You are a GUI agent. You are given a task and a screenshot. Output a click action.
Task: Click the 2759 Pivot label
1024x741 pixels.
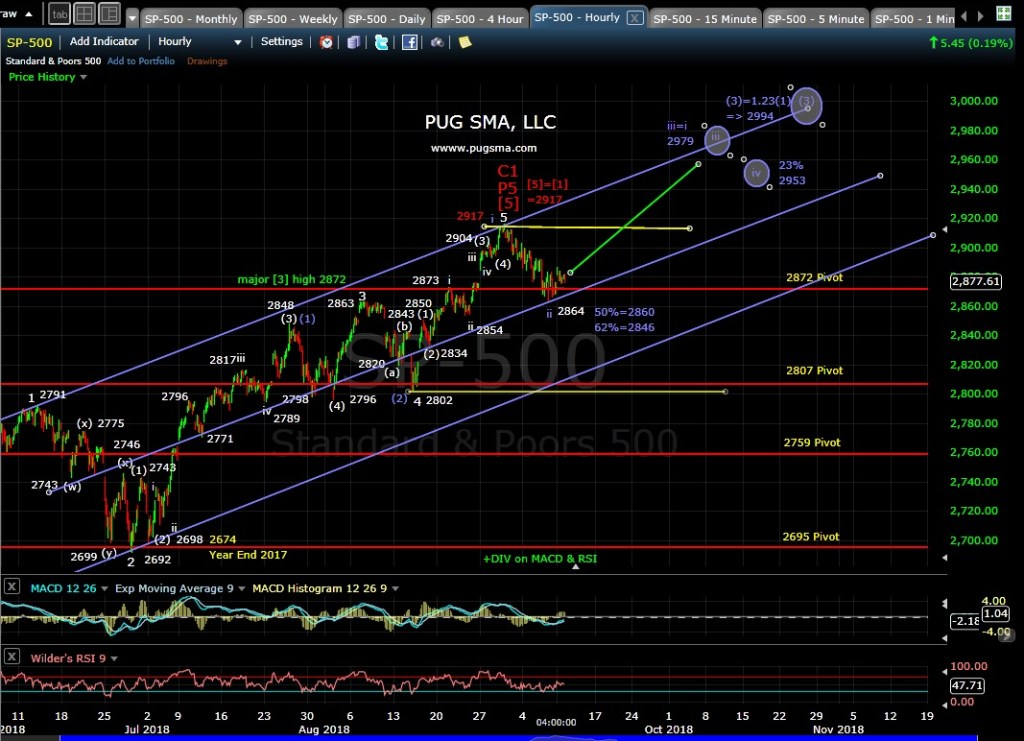click(x=812, y=442)
